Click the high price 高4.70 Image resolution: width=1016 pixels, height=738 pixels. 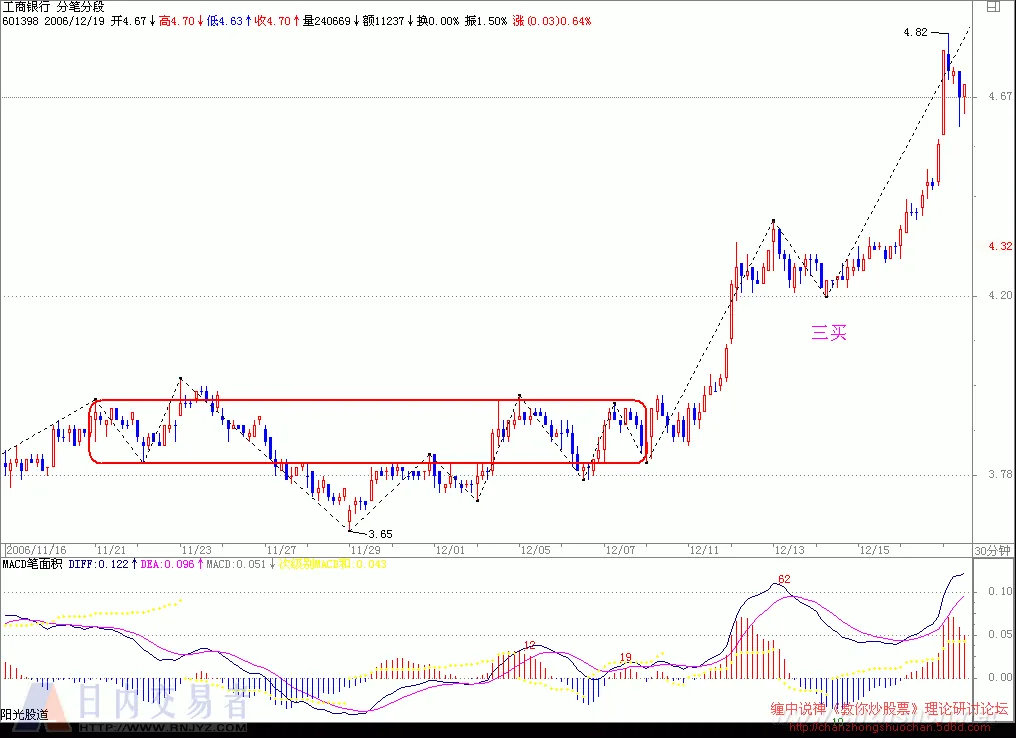[176, 21]
